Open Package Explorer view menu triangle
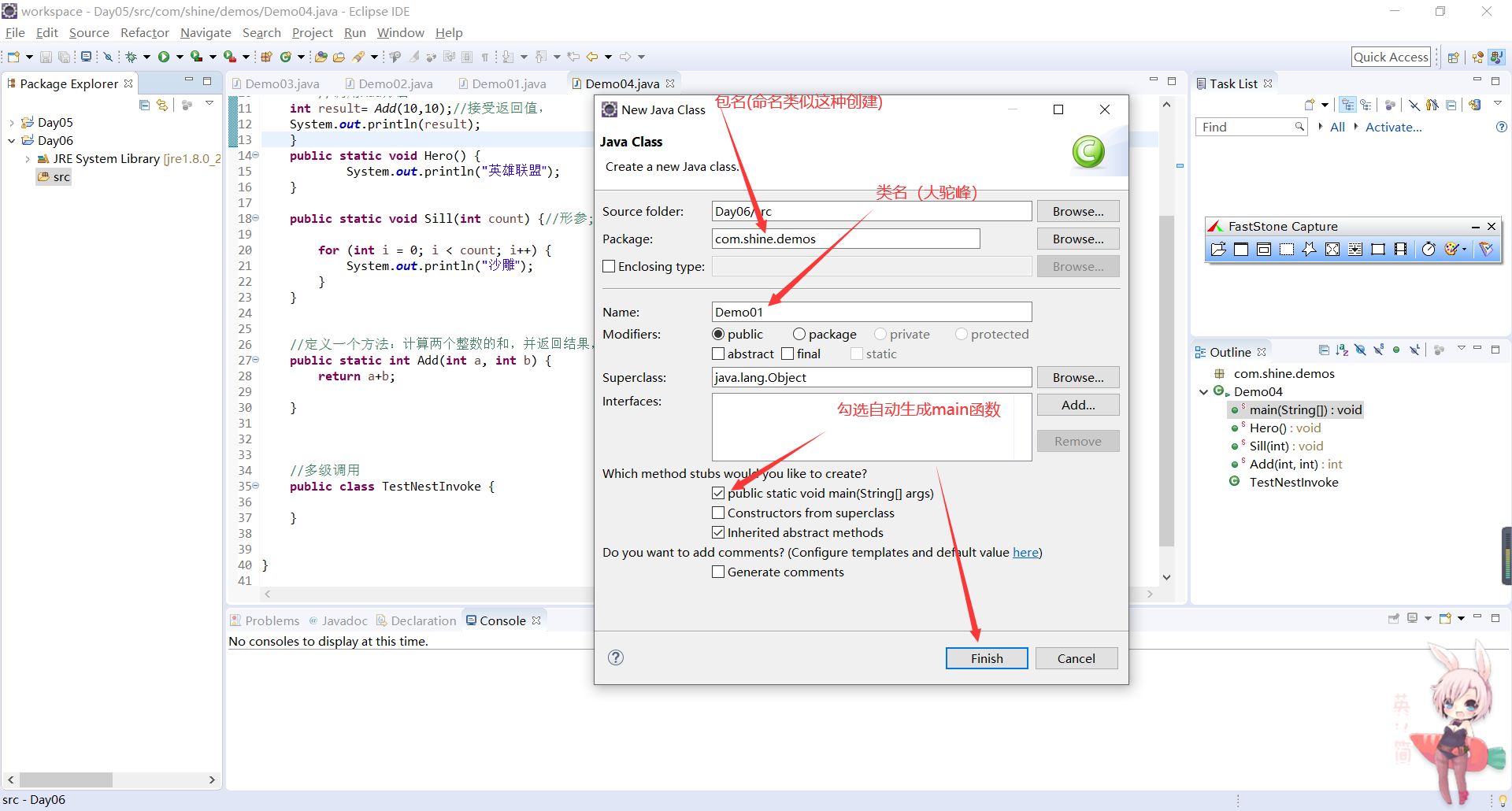Screen dimensions: 1512x811 pos(209,104)
